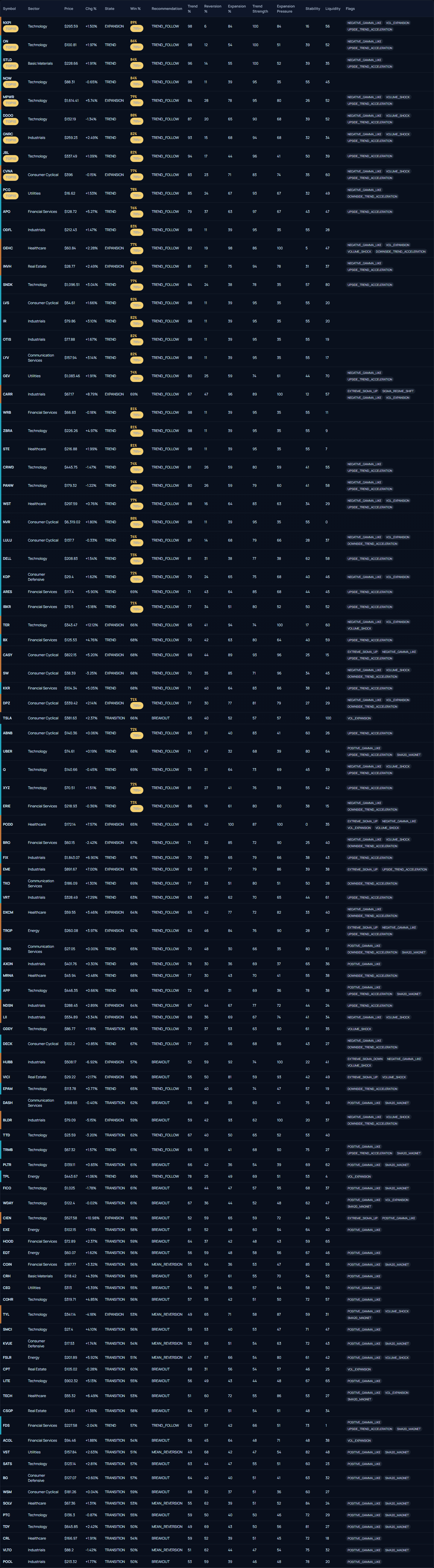Sort by the Stability column header
Screen dimensions: 434x1568
tap(313, 8)
